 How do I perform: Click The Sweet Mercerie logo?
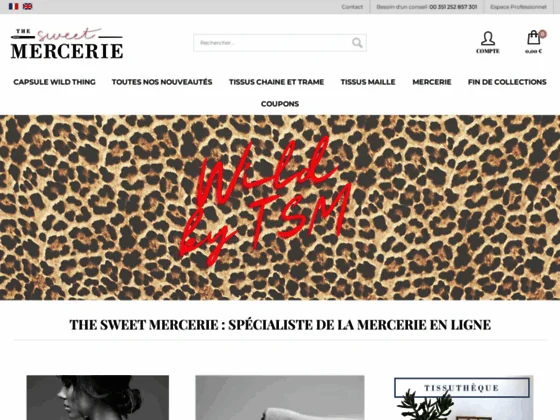point(67,43)
